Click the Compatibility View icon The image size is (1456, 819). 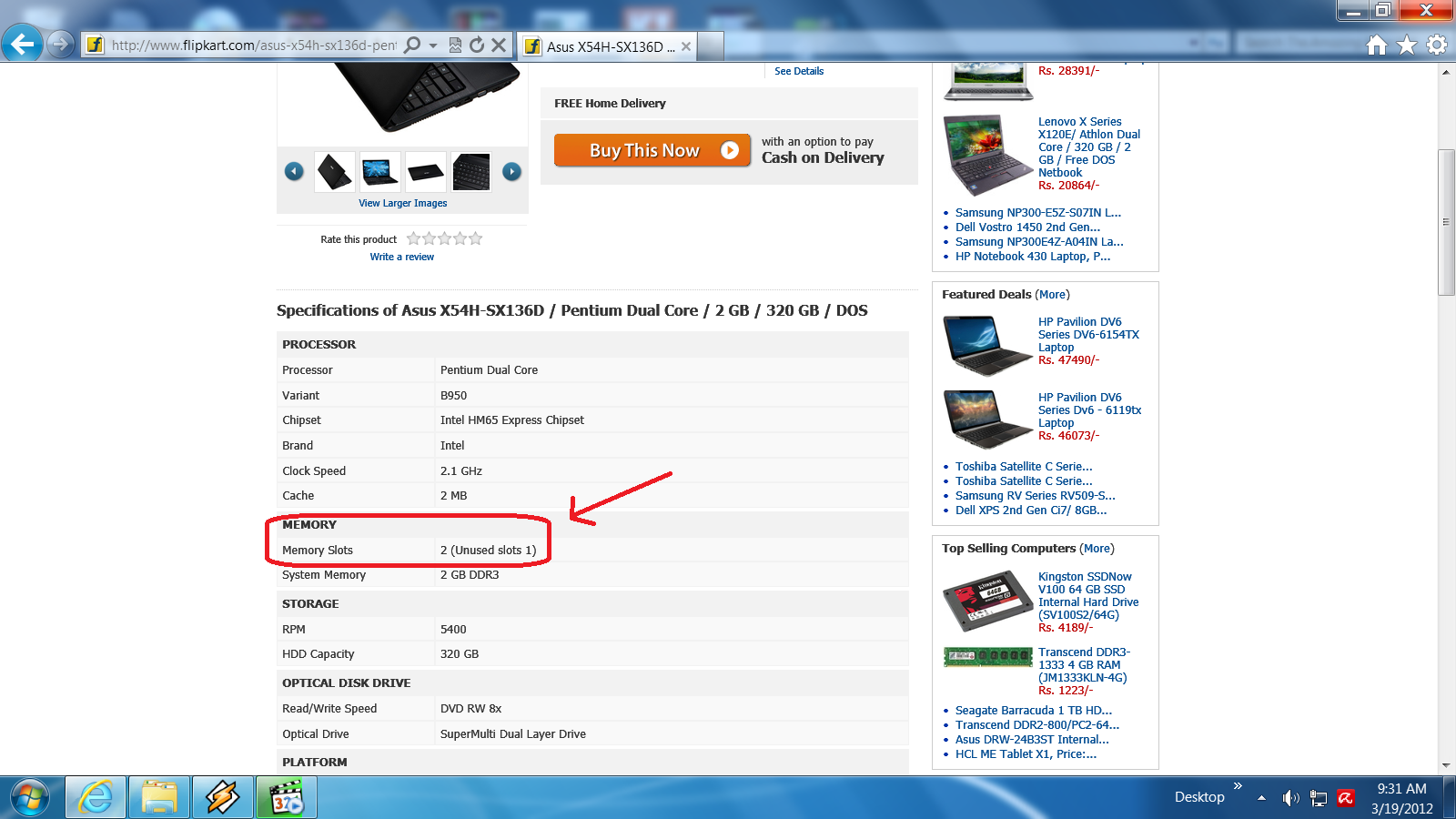[456, 45]
